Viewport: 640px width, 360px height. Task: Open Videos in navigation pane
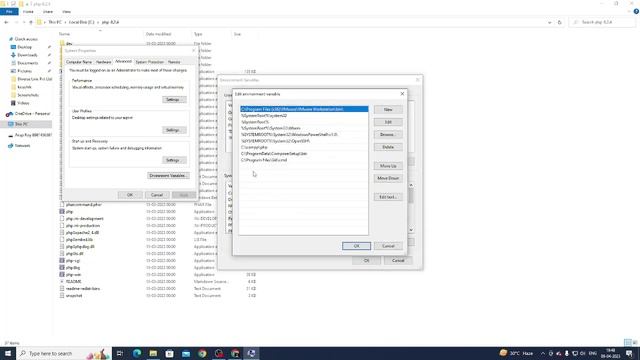[23, 103]
